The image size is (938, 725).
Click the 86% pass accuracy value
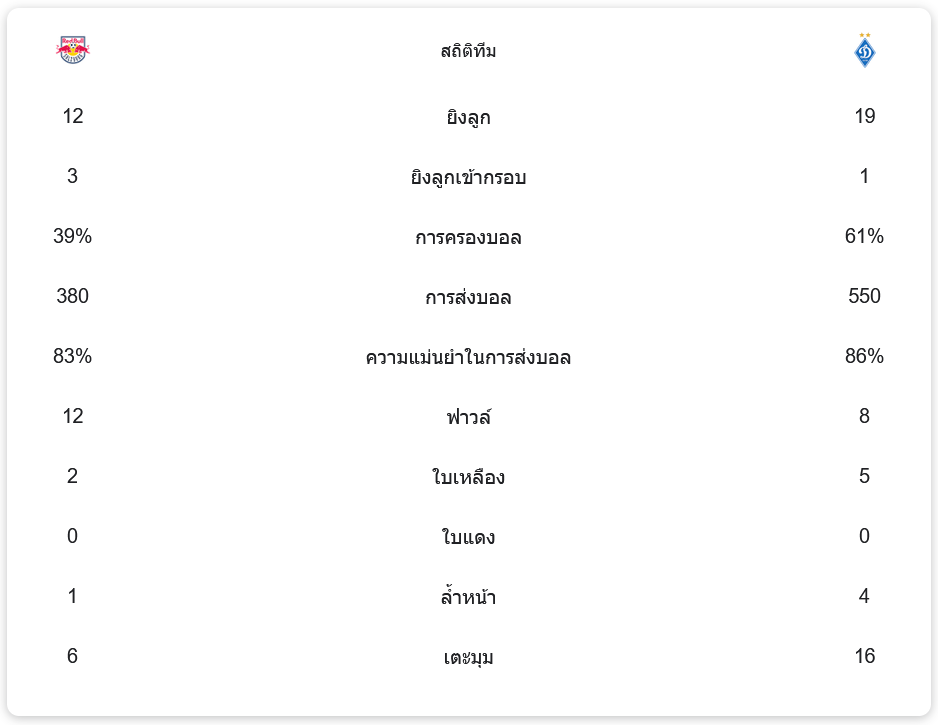[x=864, y=356]
